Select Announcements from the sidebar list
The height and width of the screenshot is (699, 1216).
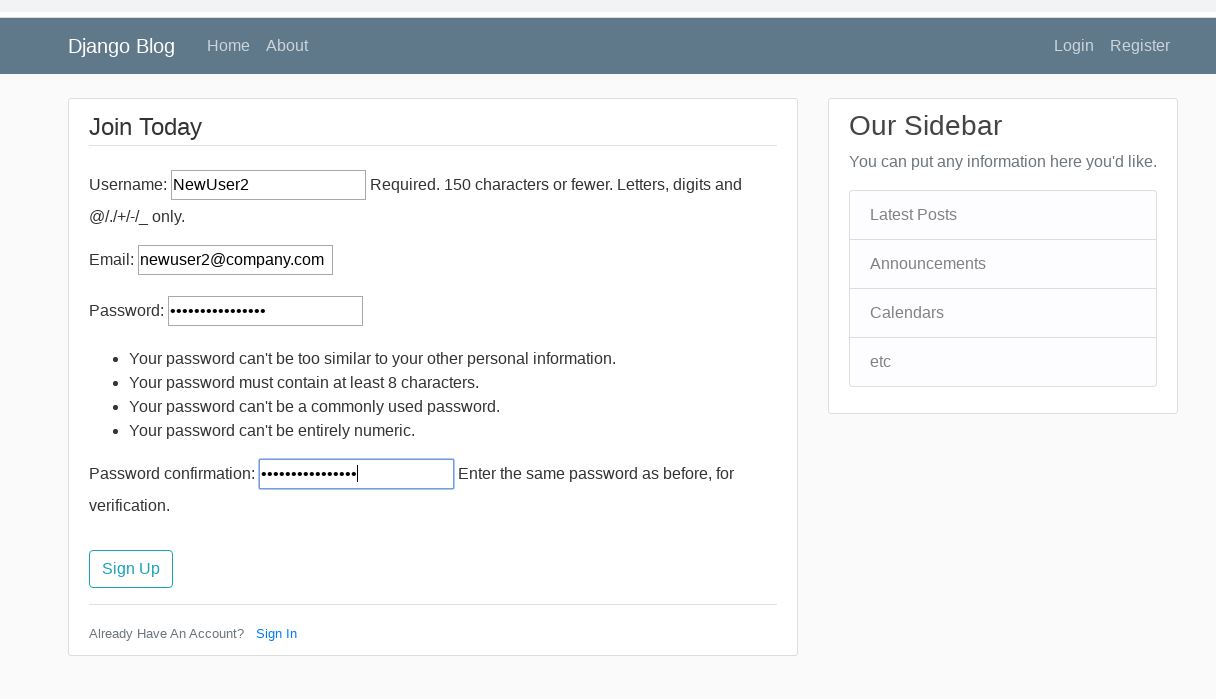[x=927, y=264]
